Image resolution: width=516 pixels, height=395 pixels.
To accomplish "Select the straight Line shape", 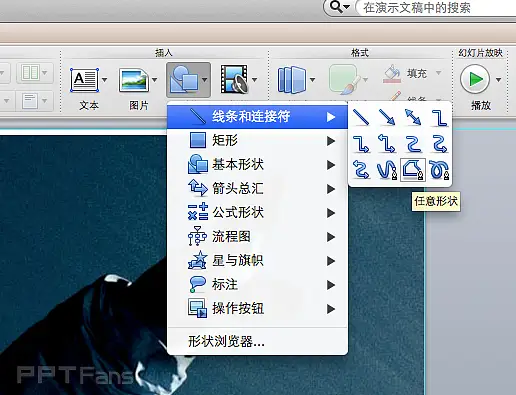I will pos(361,117).
